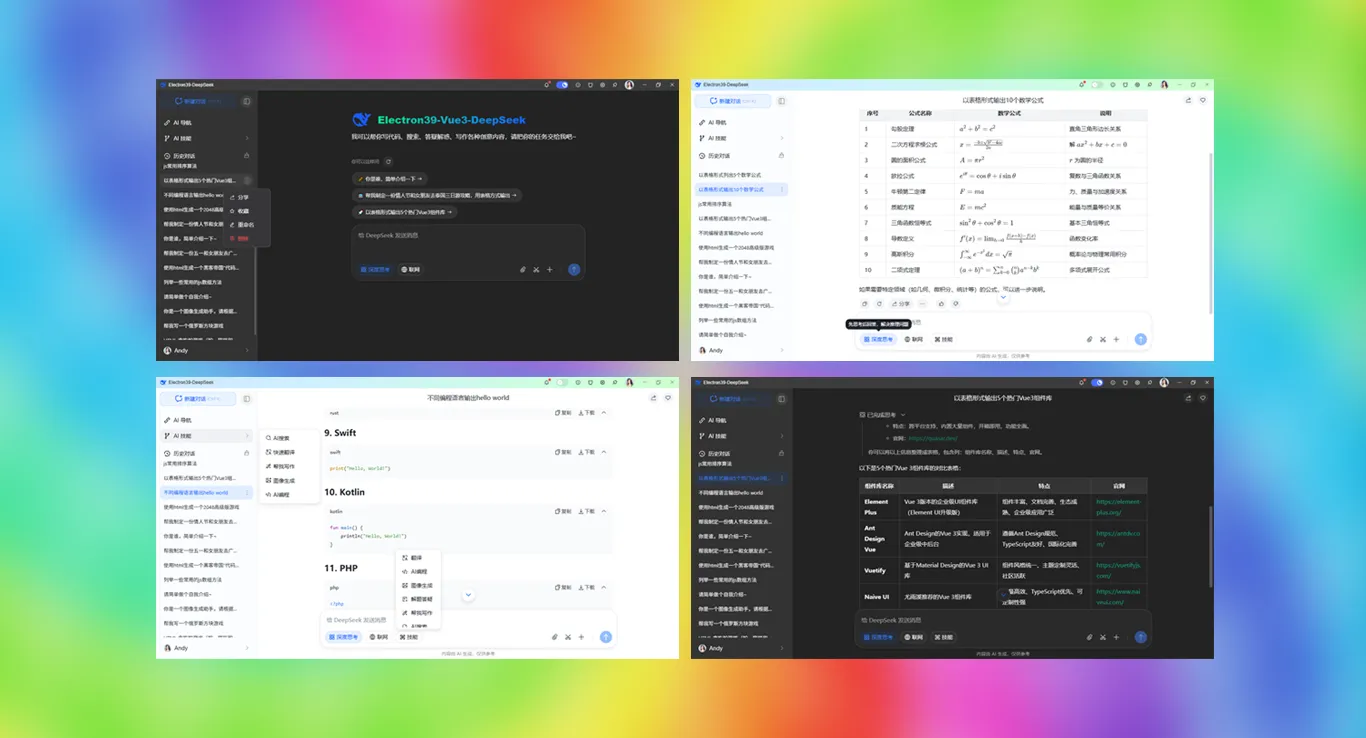Click the scissors icon in the hello world window
Screen dimensions: 1366x738
pos(568,636)
